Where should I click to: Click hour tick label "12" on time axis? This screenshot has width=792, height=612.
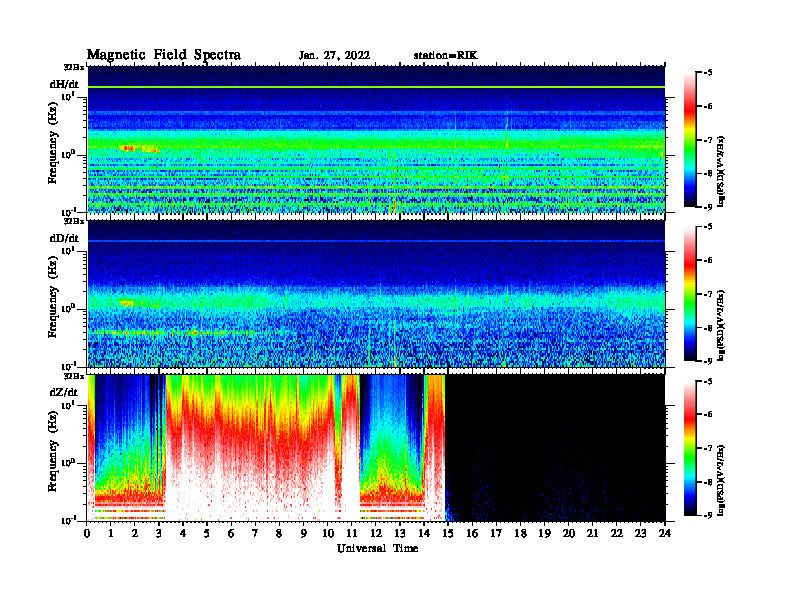(x=376, y=534)
